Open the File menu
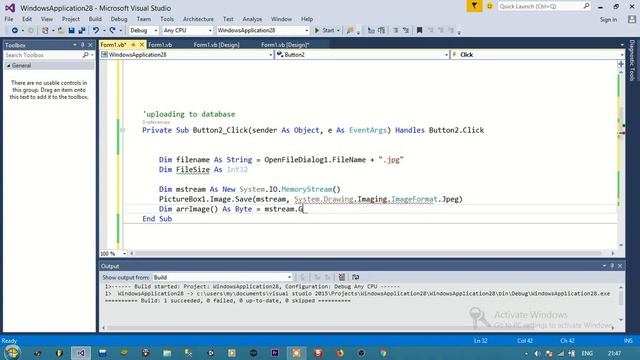640x360 pixels. click(x=9, y=19)
